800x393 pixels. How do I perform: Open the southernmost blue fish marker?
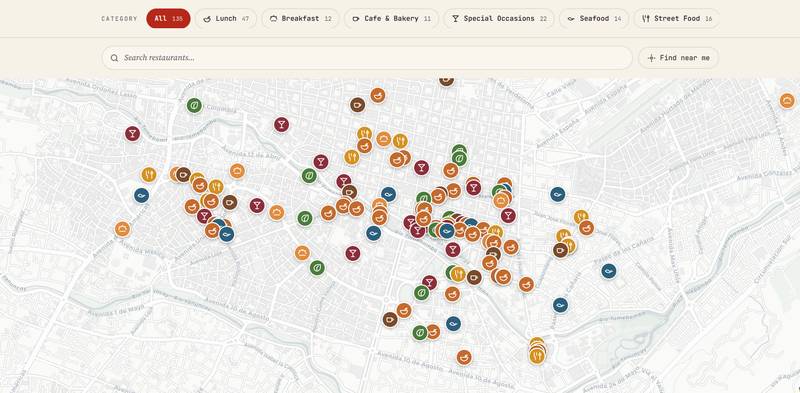[x=453, y=324]
